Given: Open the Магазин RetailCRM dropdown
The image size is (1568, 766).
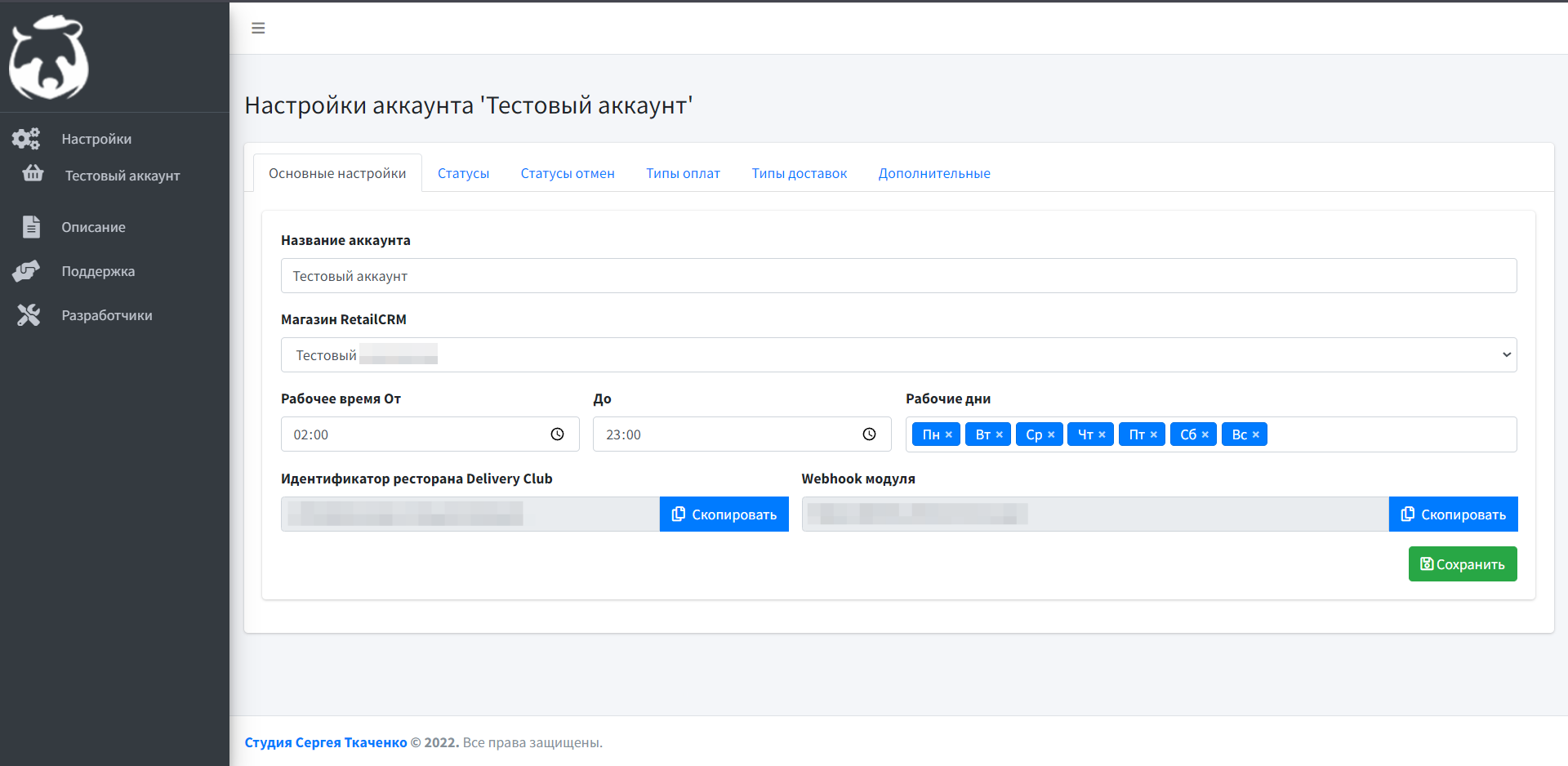Looking at the screenshot, I should (x=898, y=355).
